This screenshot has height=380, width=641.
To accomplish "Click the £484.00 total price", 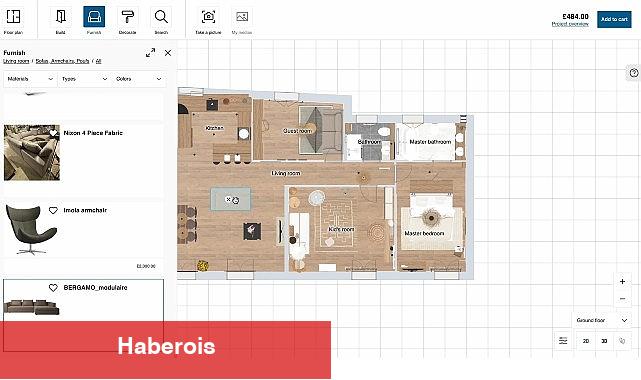I will point(576,17).
